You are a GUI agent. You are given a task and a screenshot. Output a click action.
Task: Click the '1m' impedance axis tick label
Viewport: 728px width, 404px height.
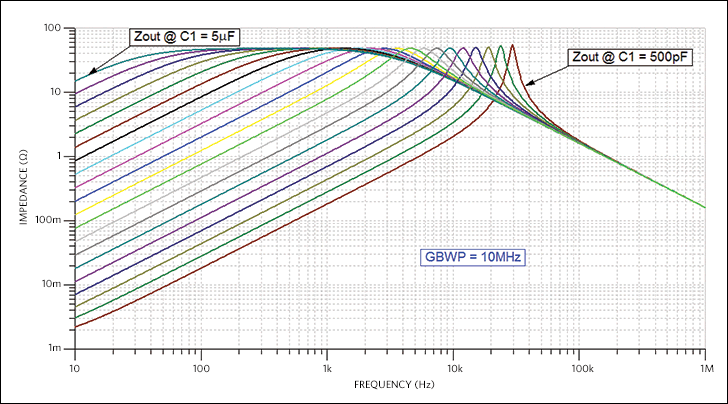tap(59, 348)
